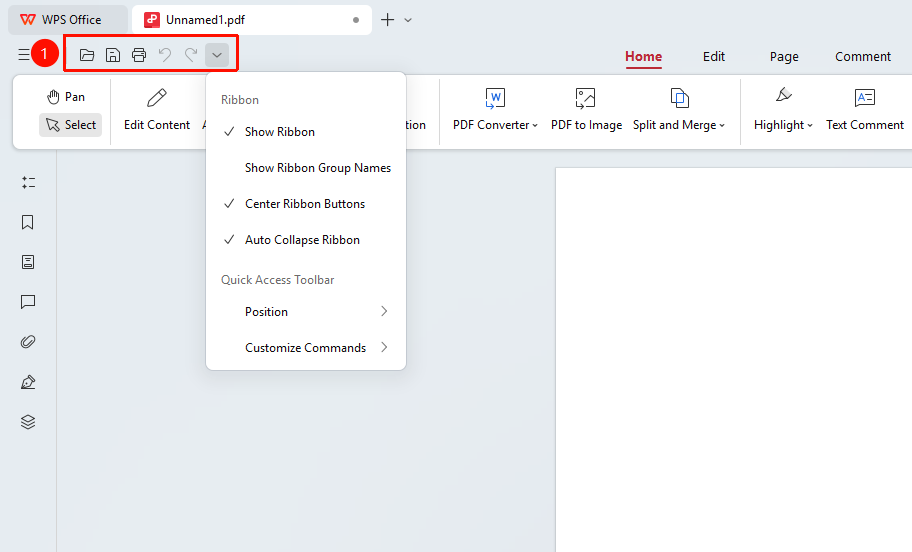Viewport: 912px width, 552px height.
Task: Go to the WPS Office home tab
Action: click(67, 20)
